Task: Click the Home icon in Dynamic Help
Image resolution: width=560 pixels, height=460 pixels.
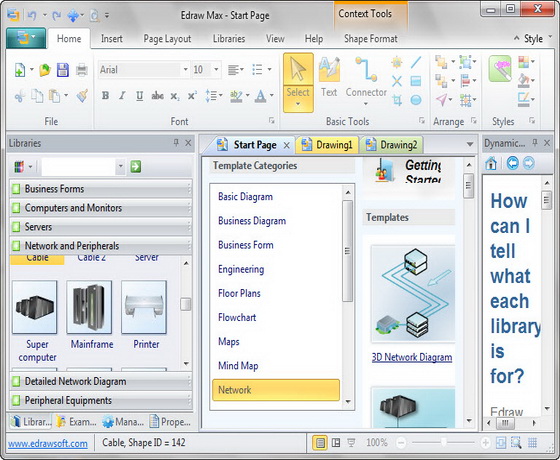Action: coord(491,164)
